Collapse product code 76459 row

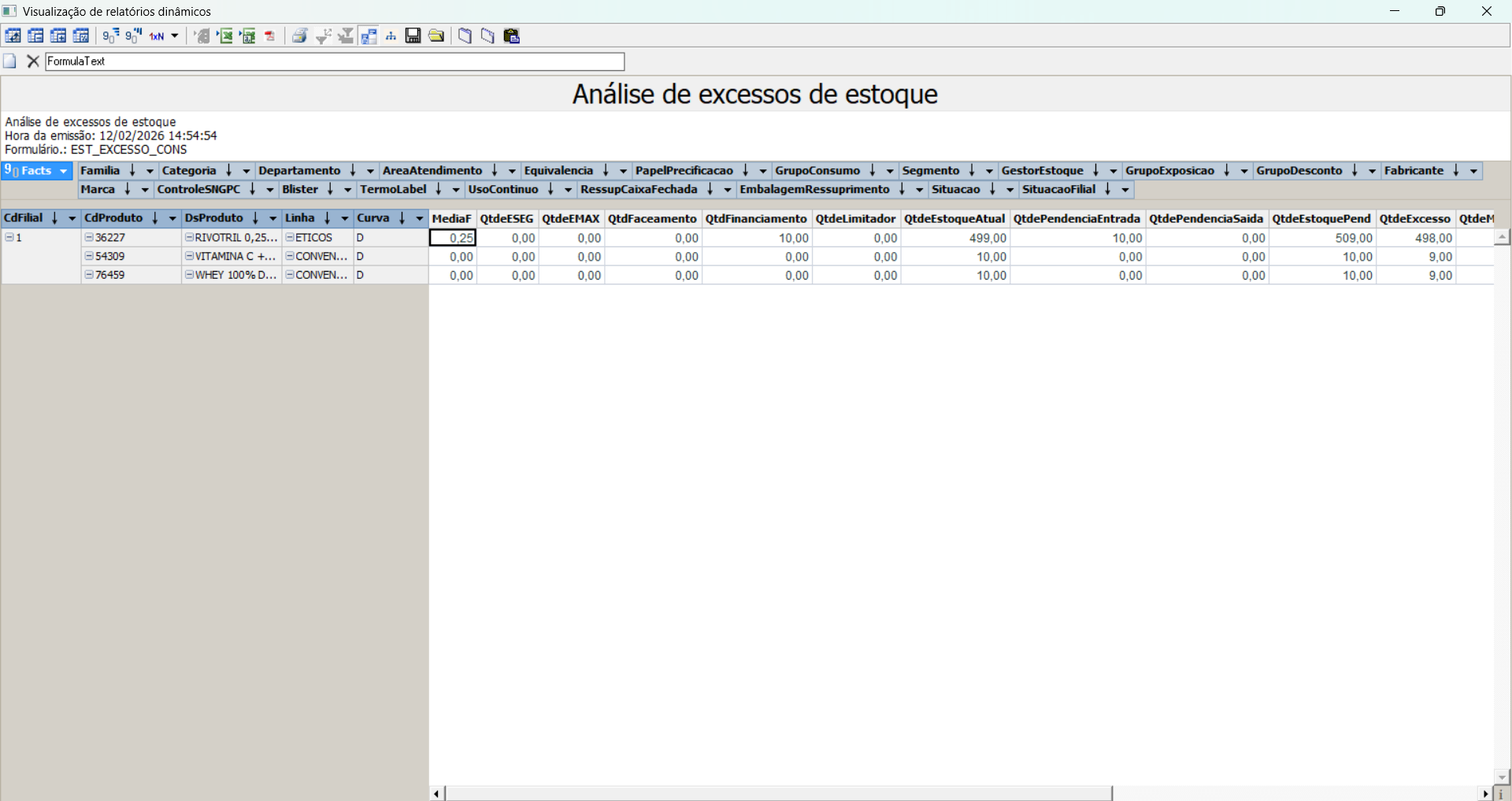tap(89, 275)
